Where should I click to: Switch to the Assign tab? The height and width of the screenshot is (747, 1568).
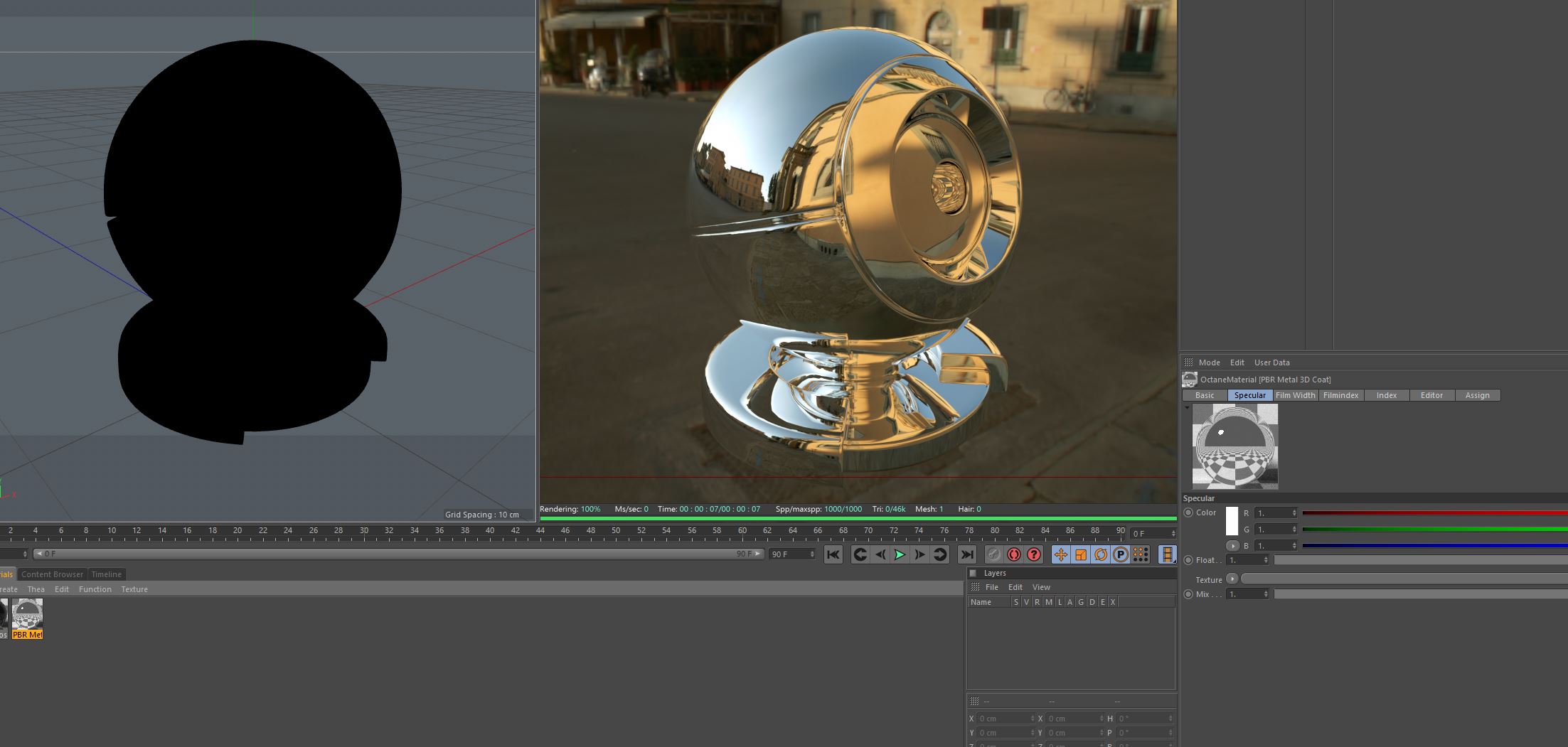(x=1478, y=395)
